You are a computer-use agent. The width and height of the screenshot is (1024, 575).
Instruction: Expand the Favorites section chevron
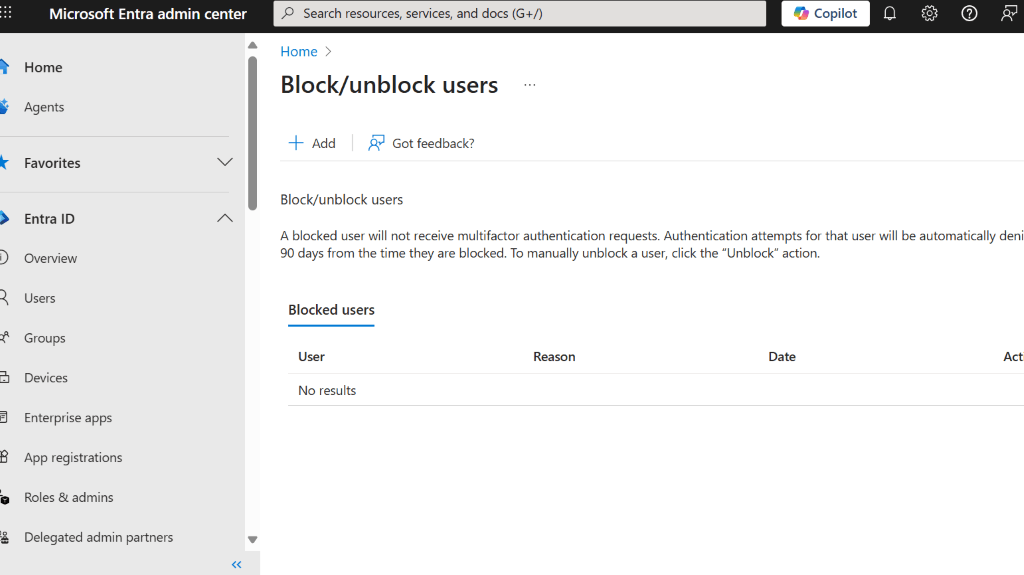[225, 162]
